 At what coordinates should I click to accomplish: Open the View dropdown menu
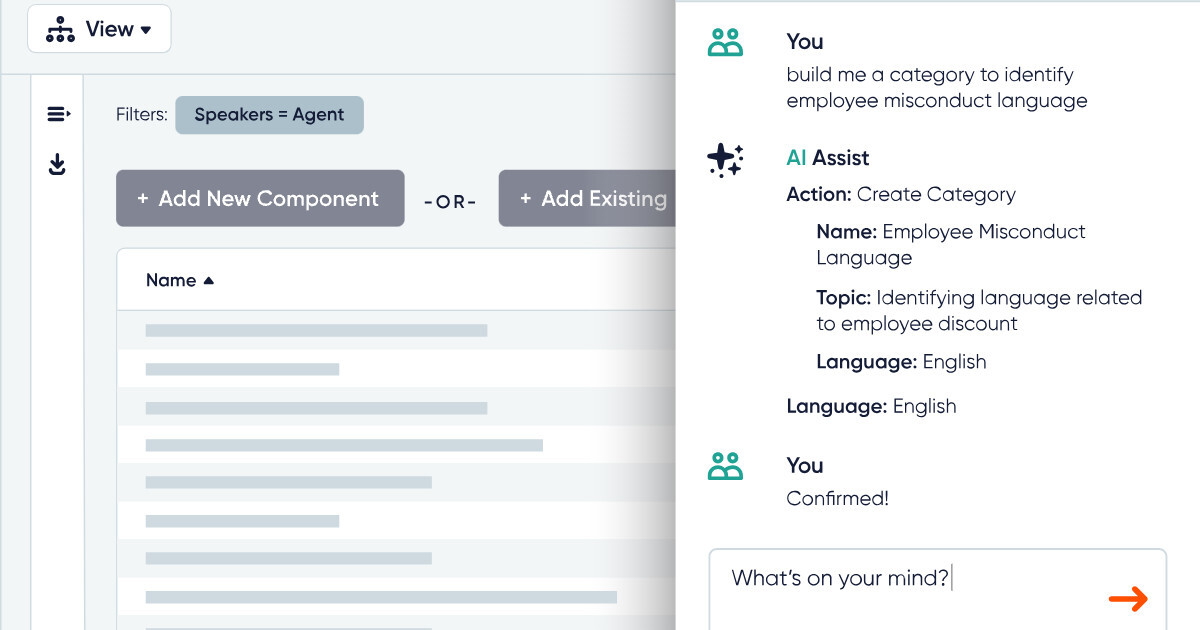pyautogui.click(x=99, y=29)
